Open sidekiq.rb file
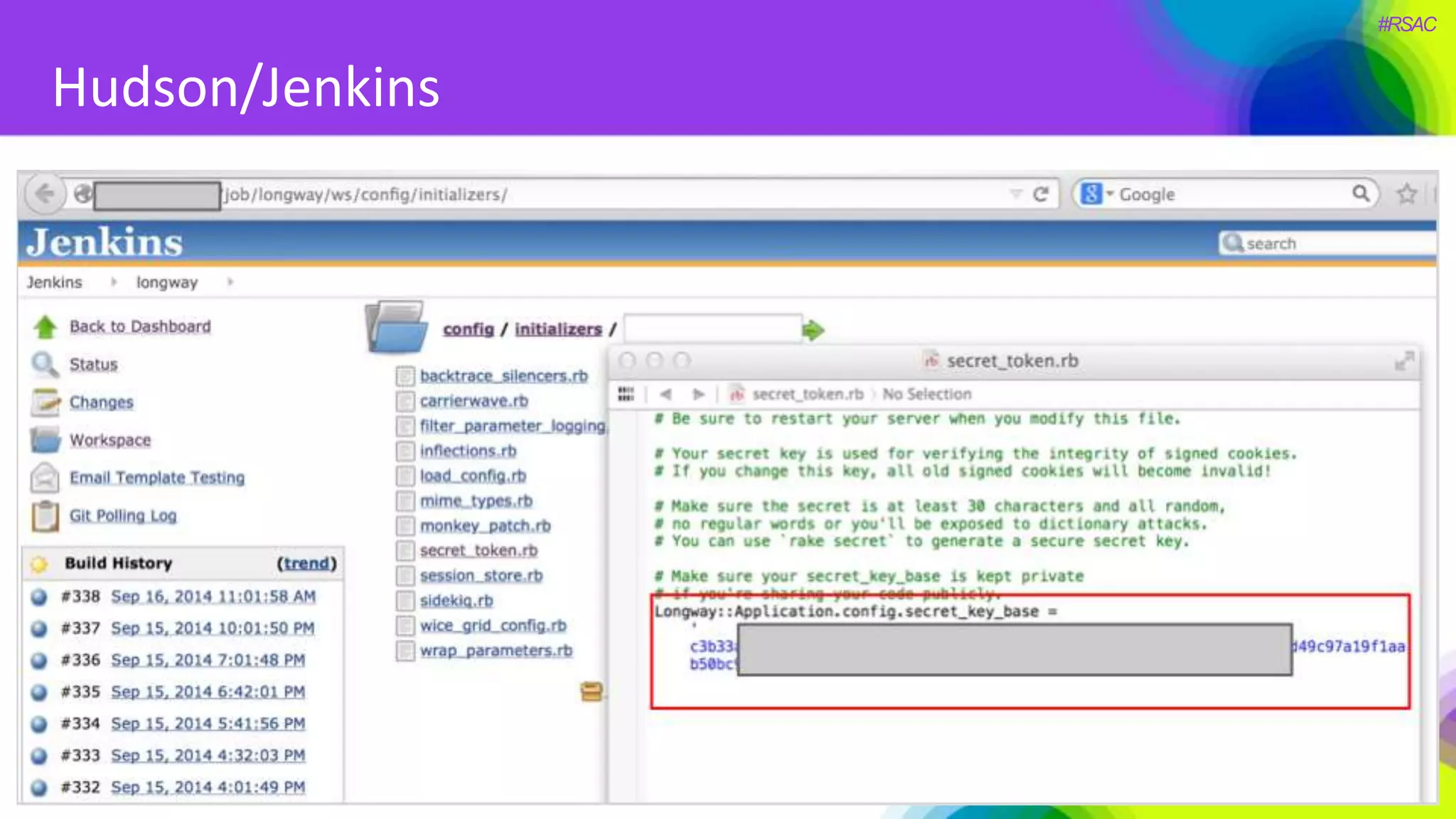This screenshot has height=819, width=1456. click(x=456, y=600)
